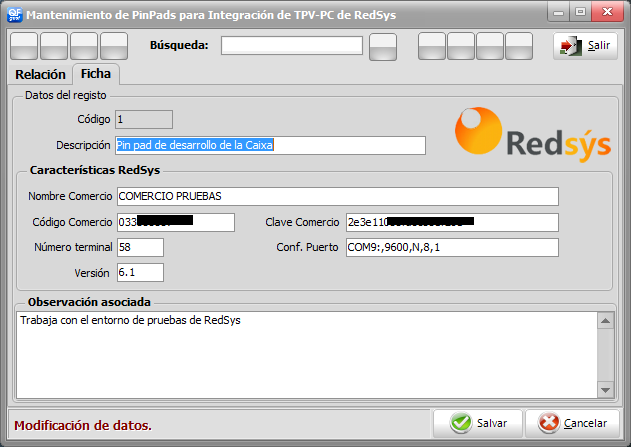Click the Número terminal field
This screenshot has width=631, height=447.
[x=140, y=247]
